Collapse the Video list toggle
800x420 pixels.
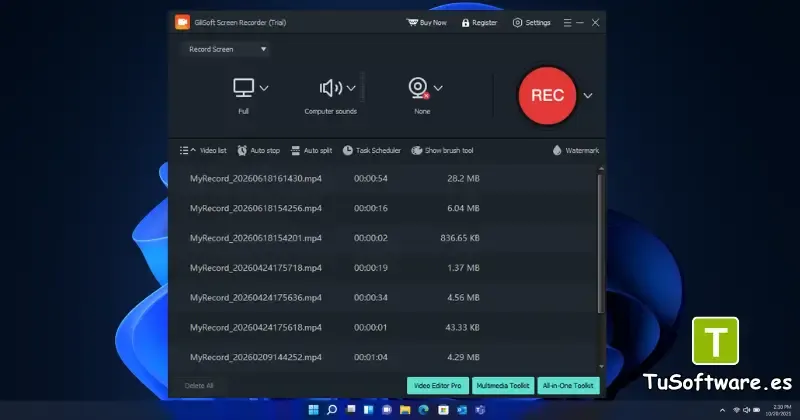click(203, 151)
